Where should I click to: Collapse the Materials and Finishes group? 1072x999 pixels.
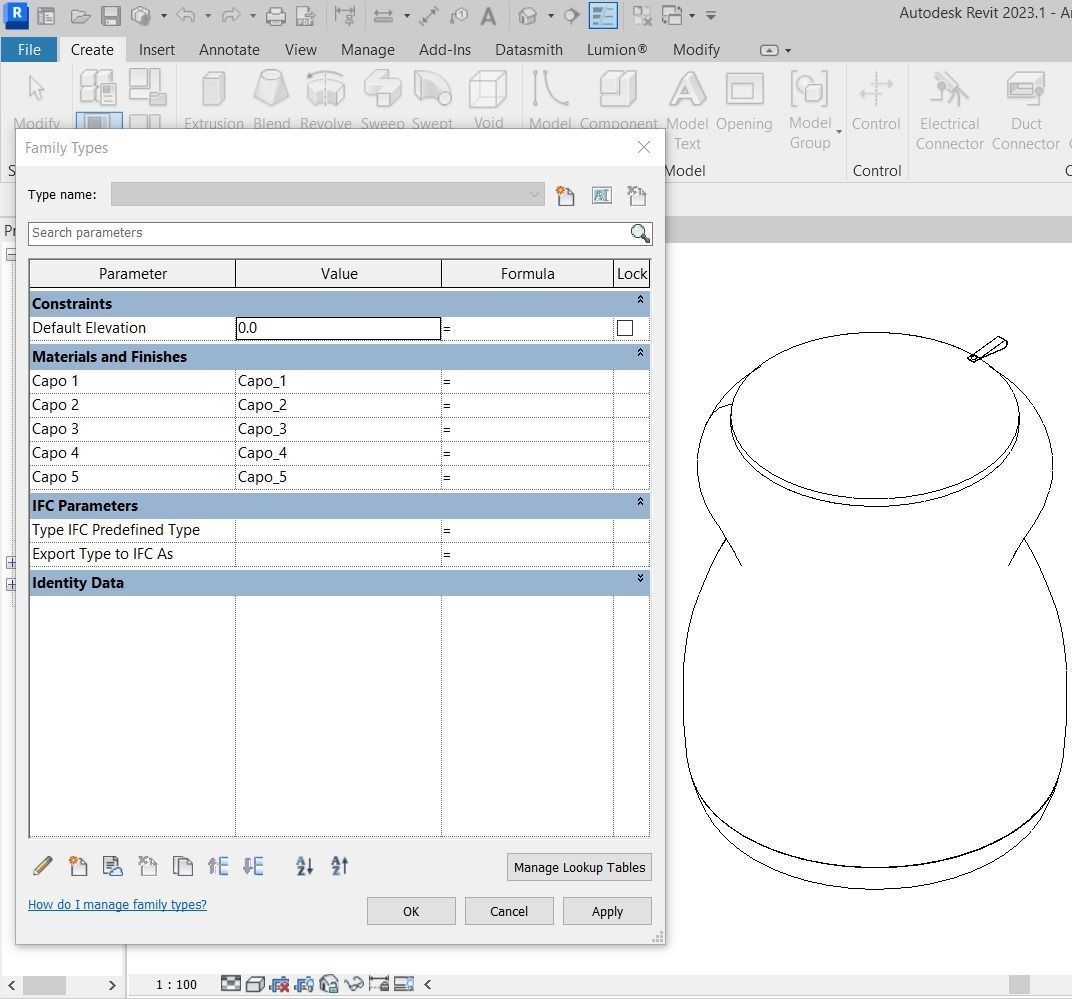640,353
